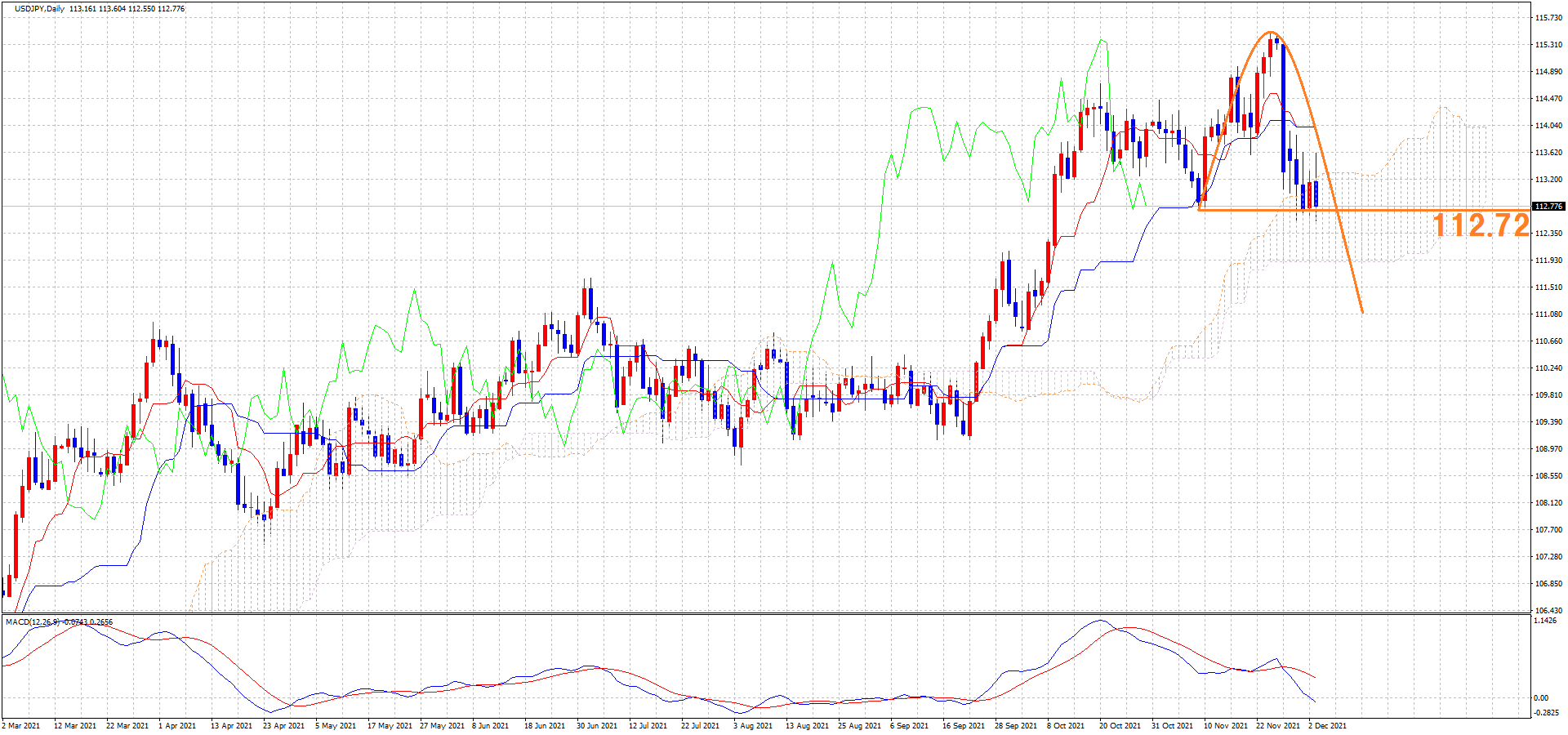1568x735 pixels.
Task: Click the USDJPY,Daily chart title
Action: click(39, 9)
